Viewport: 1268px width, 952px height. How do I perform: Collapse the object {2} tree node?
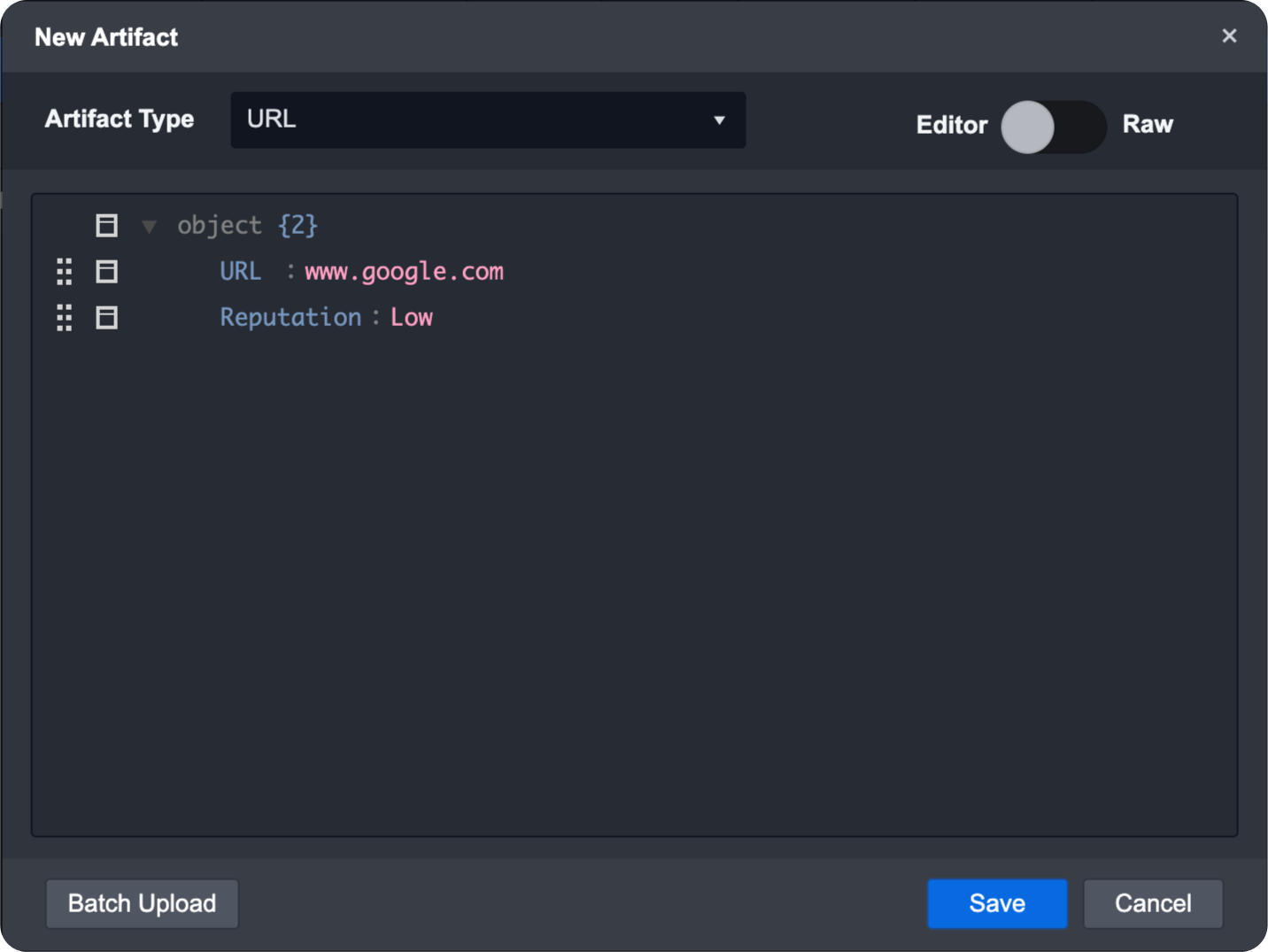[x=149, y=227]
